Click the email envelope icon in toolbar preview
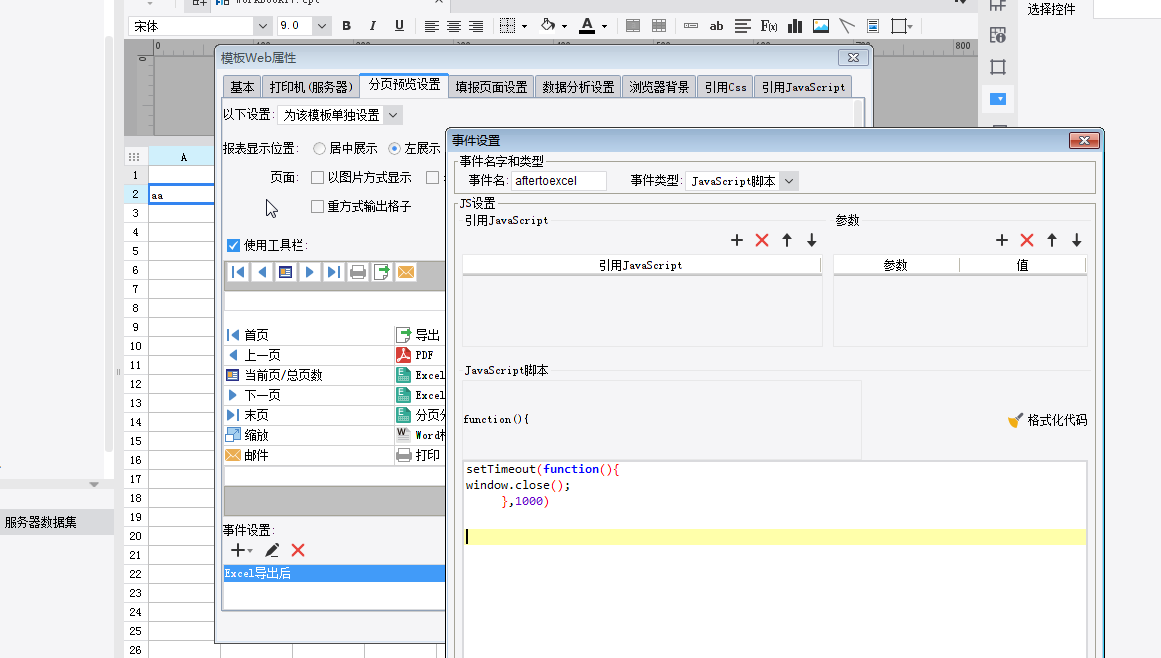Screen dimensions: 1161x658 tap(406, 272)
